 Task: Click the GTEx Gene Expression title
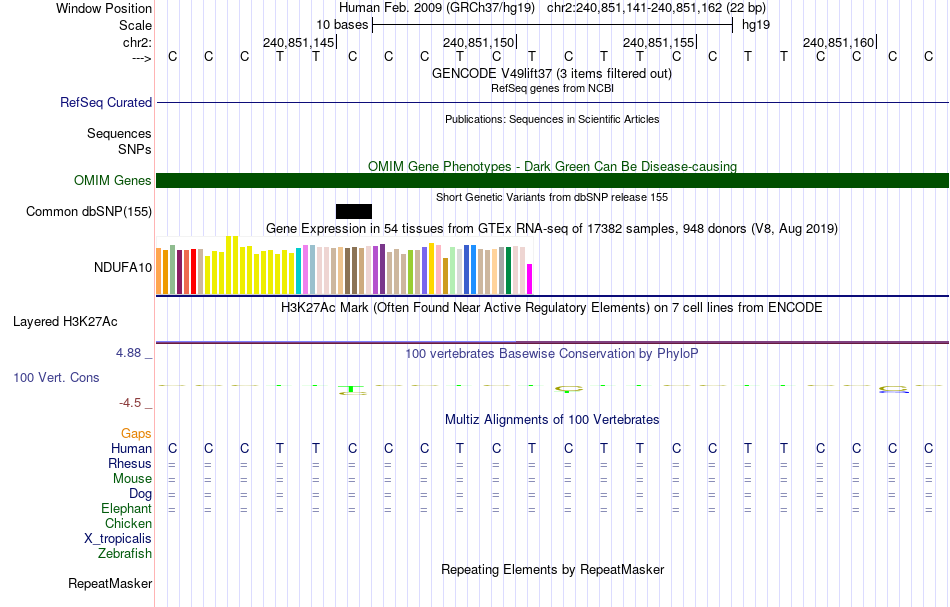[x=552, y=229]
